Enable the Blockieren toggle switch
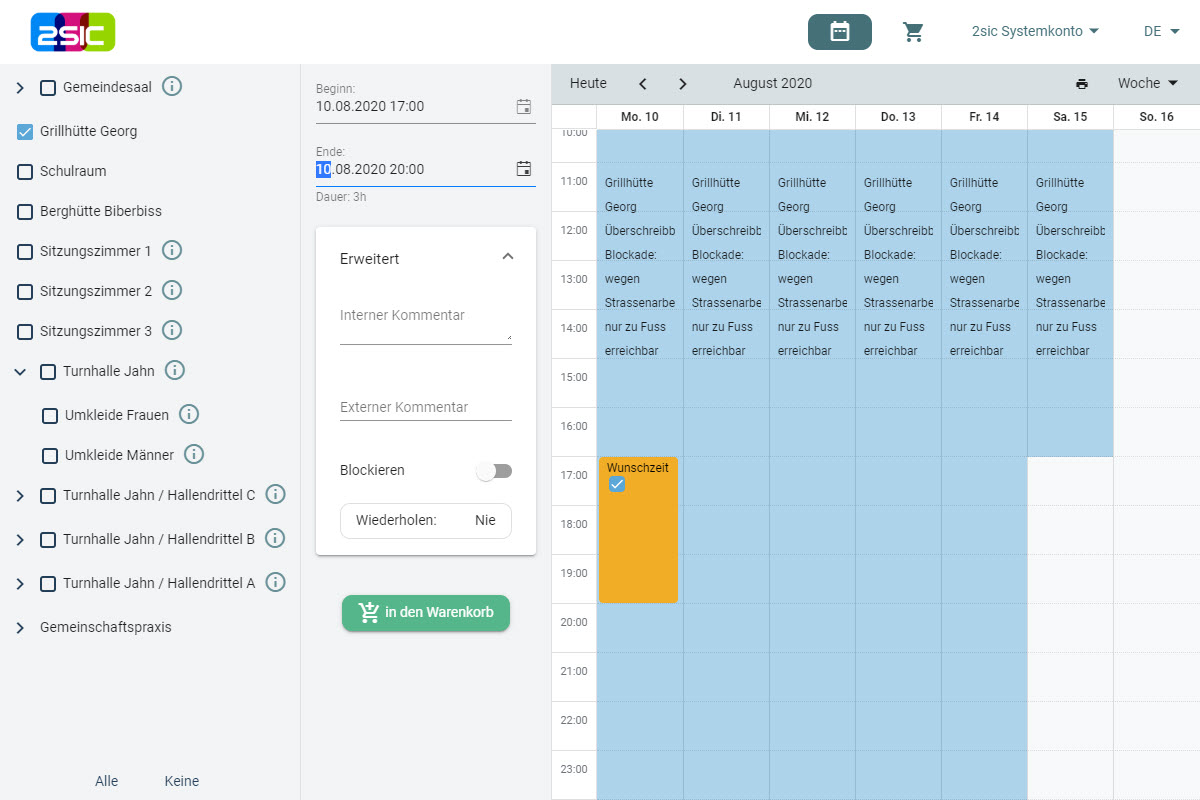The width and height of the screenshot is (1200, 800). (x=494, y=471)
